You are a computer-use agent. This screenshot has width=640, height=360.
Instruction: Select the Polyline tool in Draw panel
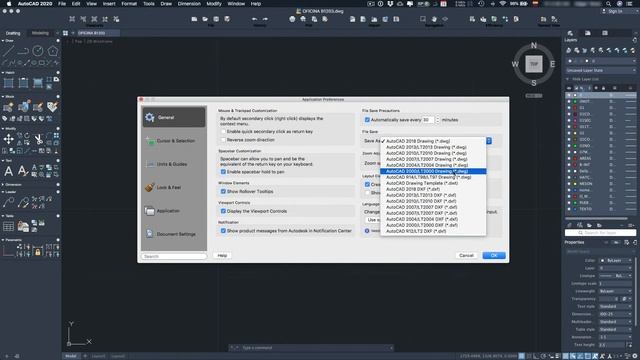point(23,51)
